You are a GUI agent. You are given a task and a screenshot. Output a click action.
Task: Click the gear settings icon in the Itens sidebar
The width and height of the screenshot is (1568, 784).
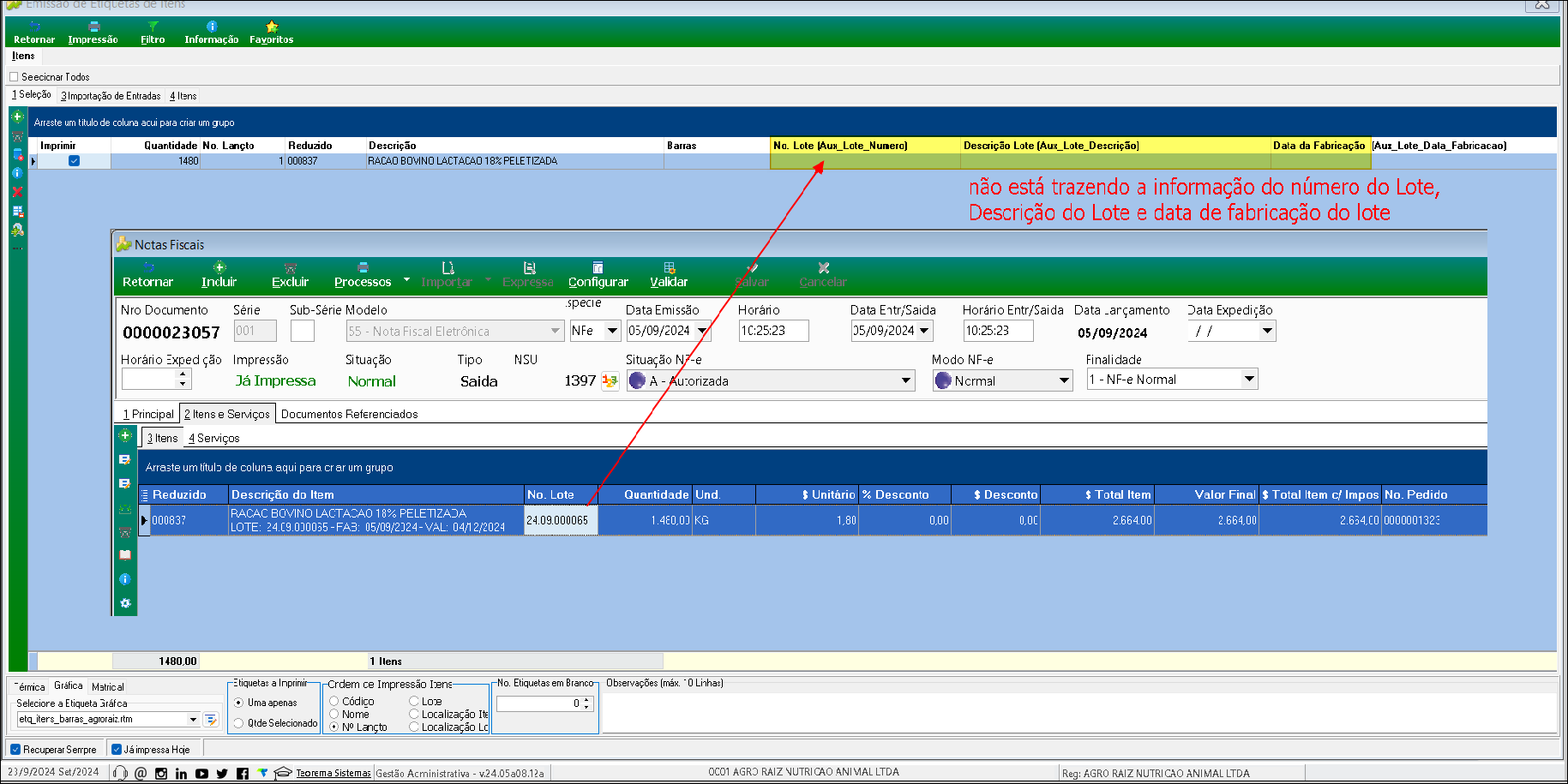click(x=125, y=603)
